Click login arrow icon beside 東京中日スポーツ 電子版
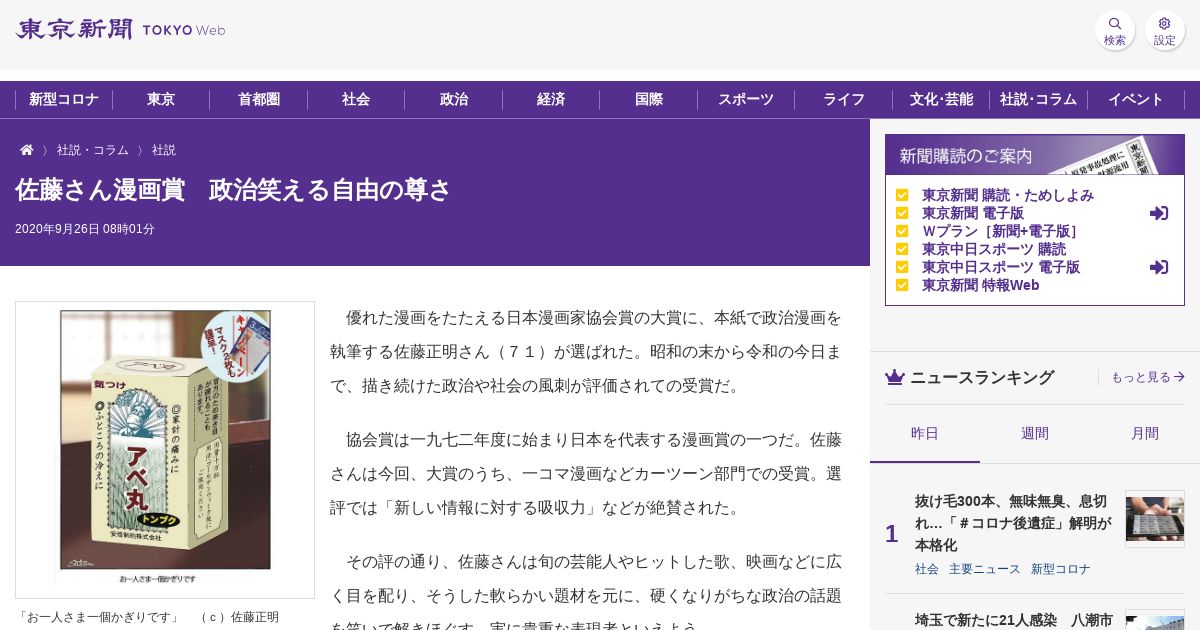 1159,267
